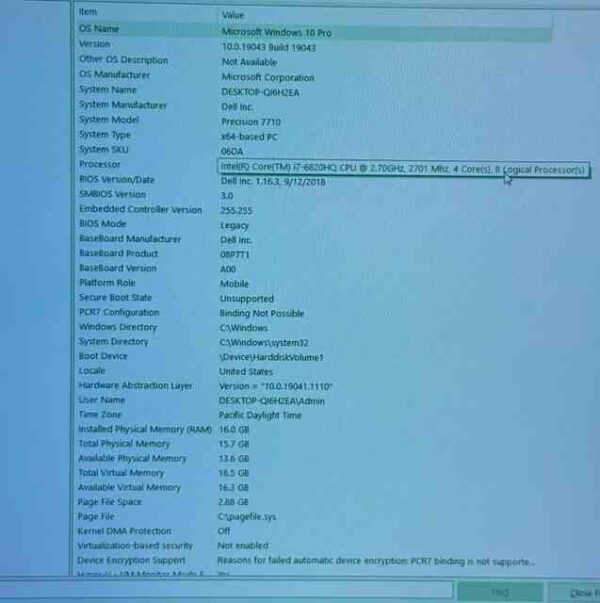Click the Find what search field
Image resolution: width=600 pixels, height=603 pixels.
point(227,590)
